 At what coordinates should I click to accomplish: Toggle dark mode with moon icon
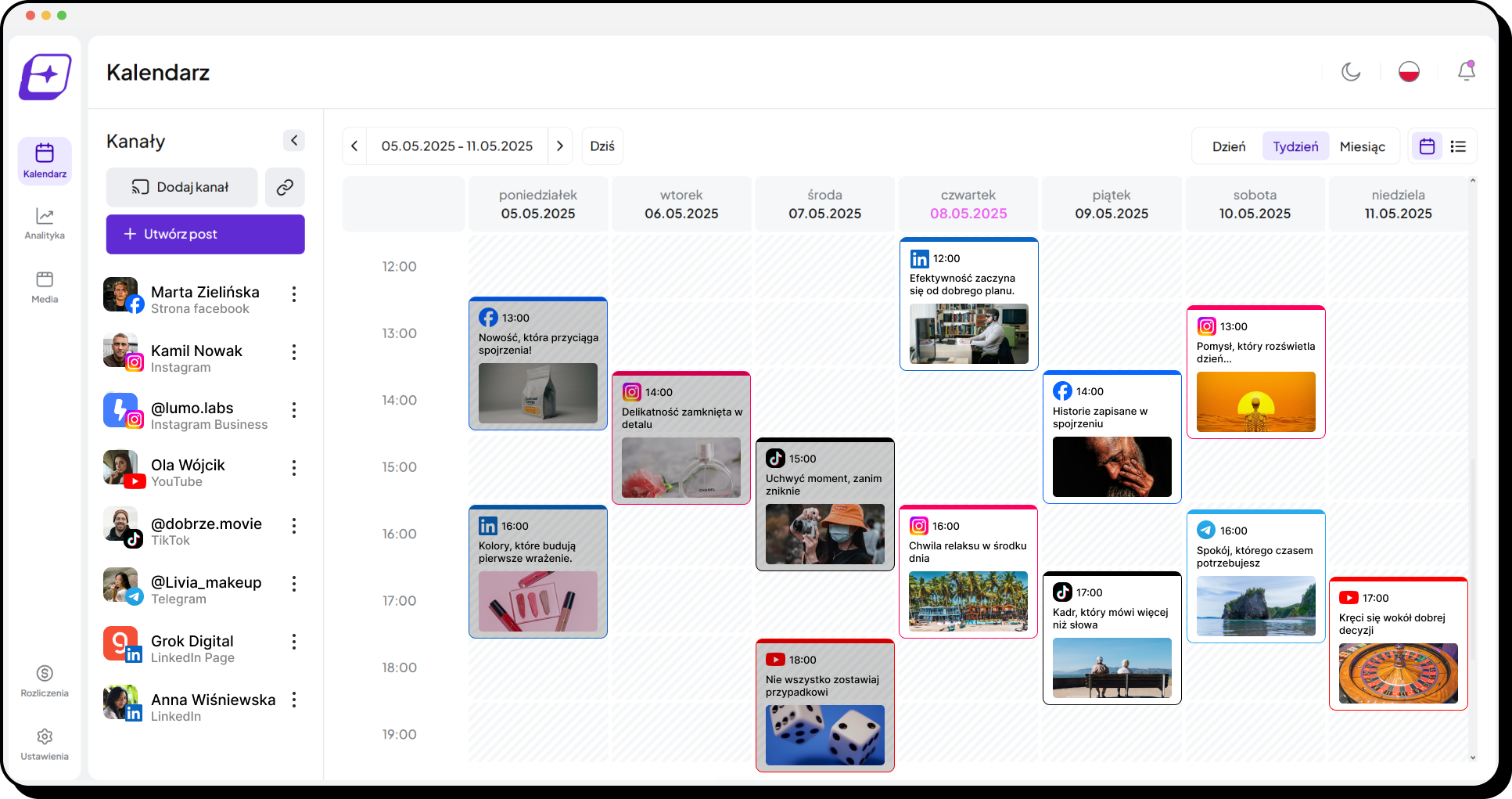(x=1351, y=72)
